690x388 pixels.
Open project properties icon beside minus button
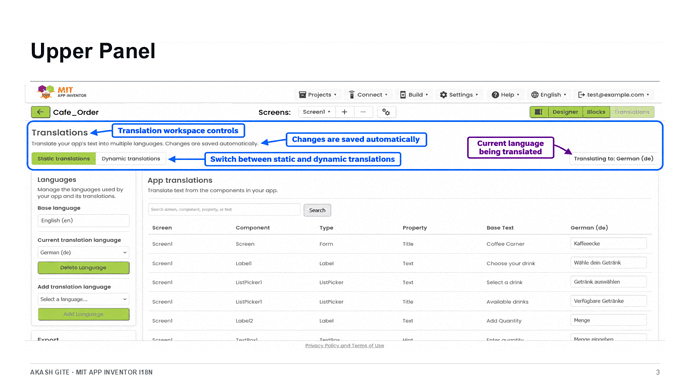pos(386,112)
